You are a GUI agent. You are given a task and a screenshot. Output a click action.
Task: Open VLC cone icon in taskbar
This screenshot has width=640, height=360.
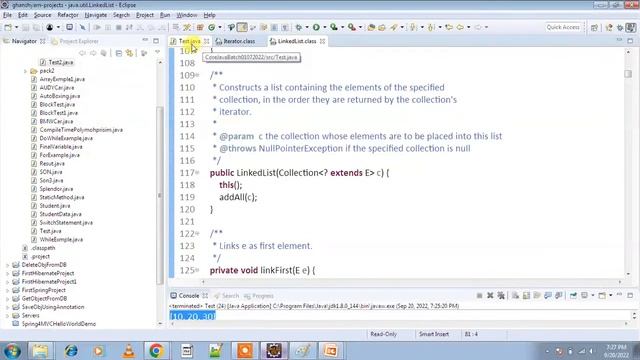(x=129, y=351)
